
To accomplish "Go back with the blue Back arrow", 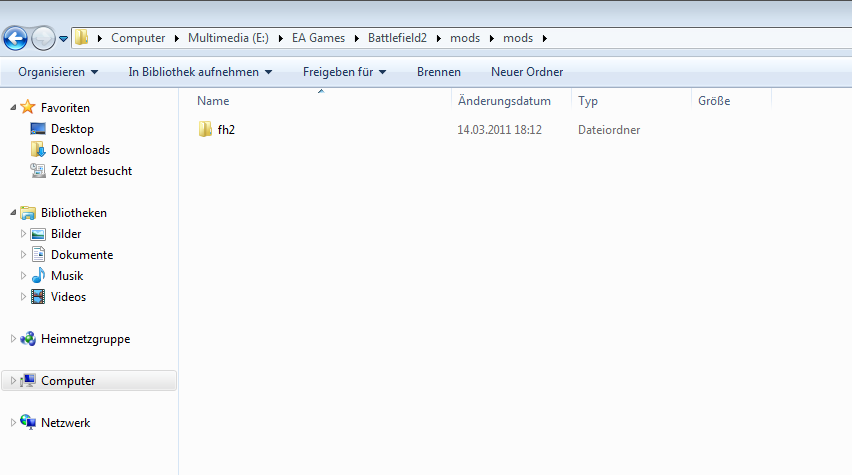I will (15, 39).
